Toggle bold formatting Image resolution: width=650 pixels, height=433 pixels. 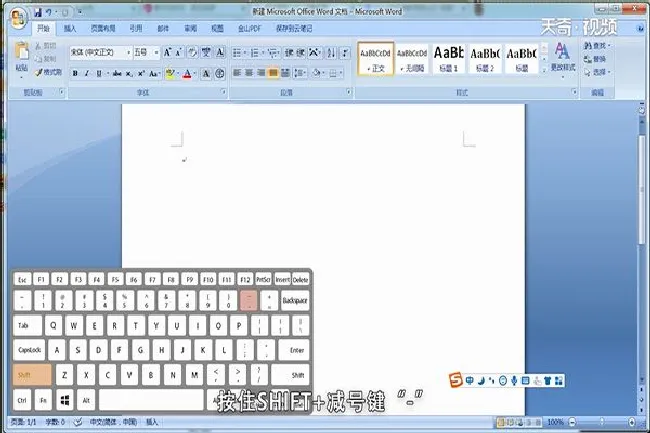75,74
